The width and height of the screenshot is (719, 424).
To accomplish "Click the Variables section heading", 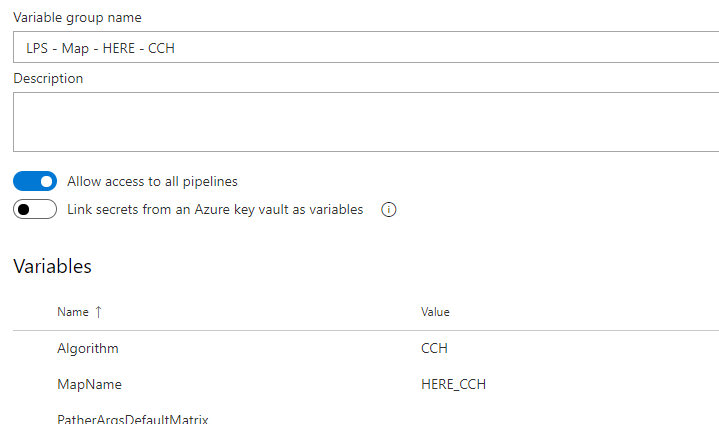I will pyautogui.click(x=52, y=266).
